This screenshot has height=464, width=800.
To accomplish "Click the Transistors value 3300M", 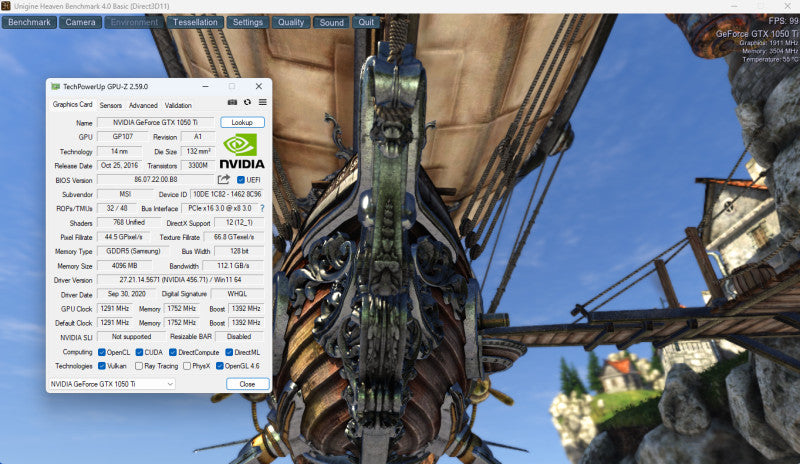I will pos(197,165).
